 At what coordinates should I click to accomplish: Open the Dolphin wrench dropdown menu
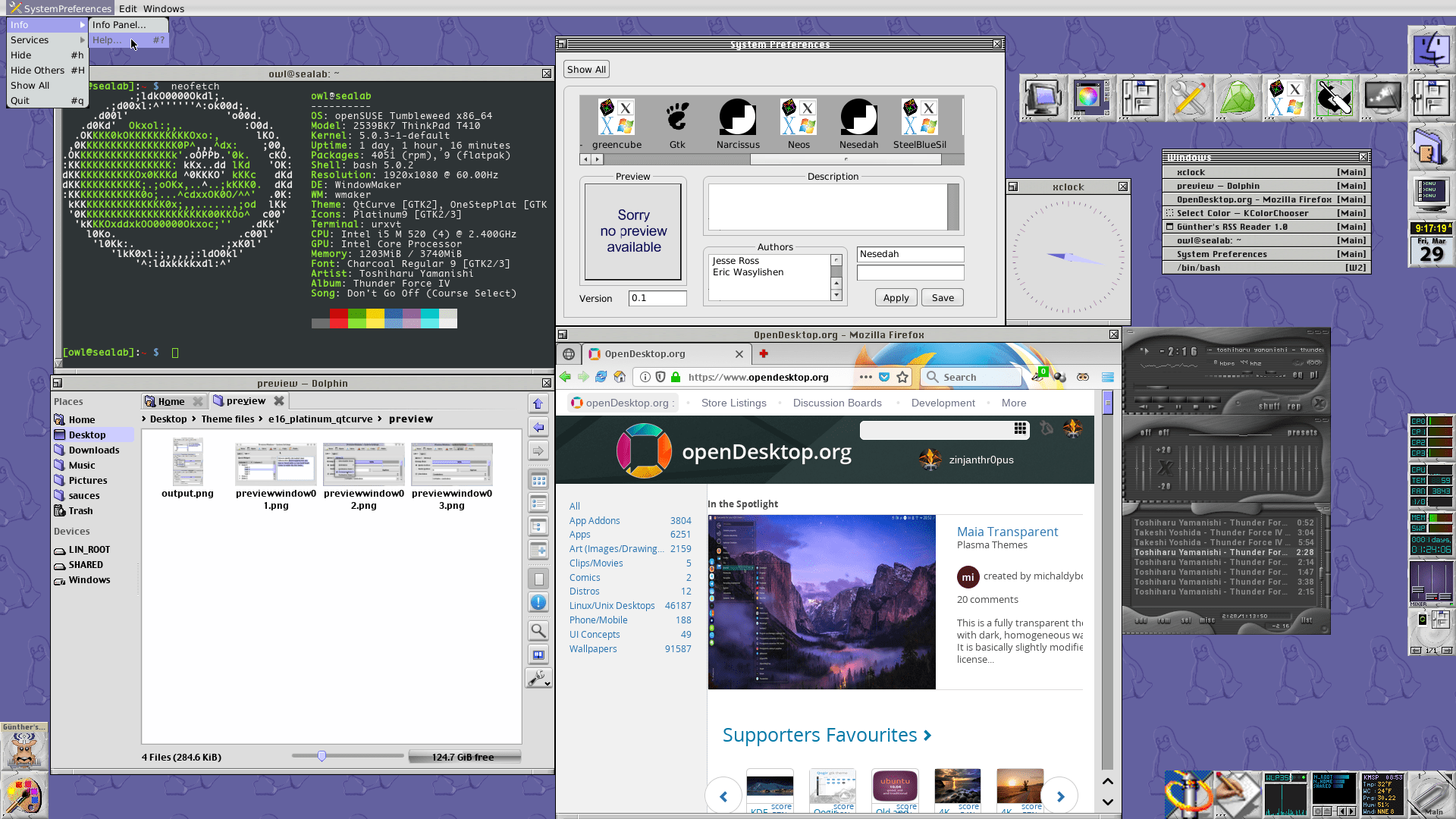538,679
